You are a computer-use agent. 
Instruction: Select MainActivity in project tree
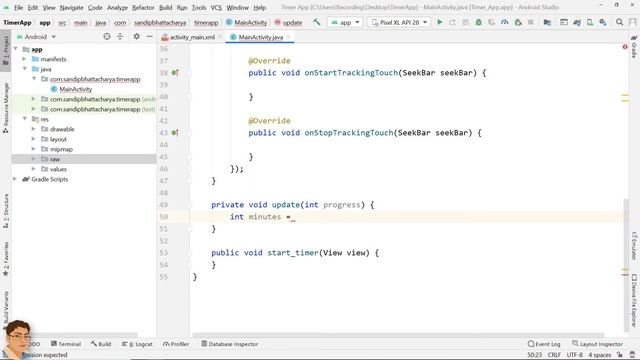pyautogui.click(x=76, y=89)
